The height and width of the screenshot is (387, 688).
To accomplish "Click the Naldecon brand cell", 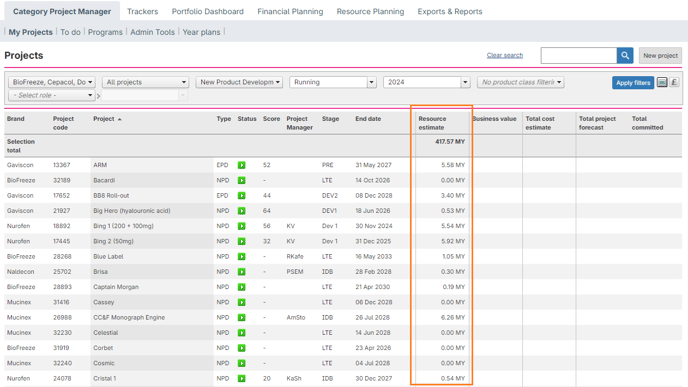I will (20, 272).
